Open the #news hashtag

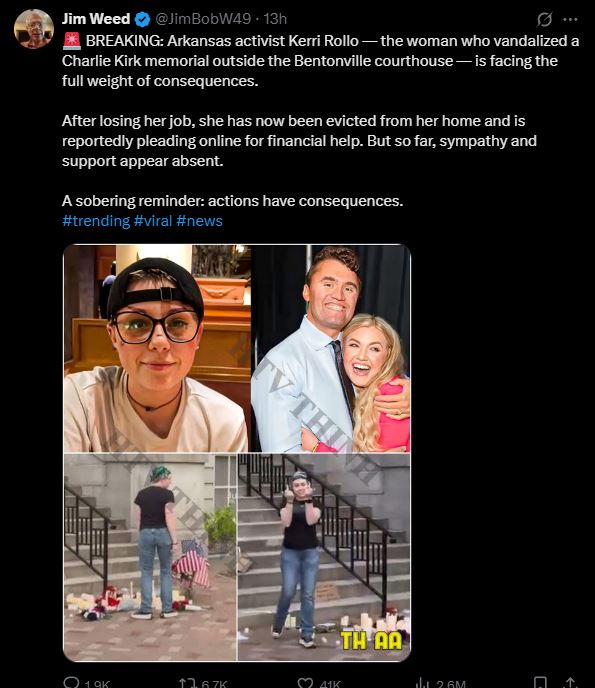pos(200,221)
